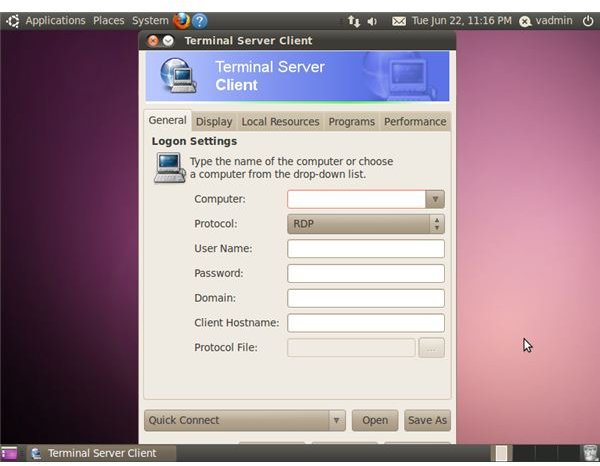Click the Ubuntu logo icon

click(13, 21)
